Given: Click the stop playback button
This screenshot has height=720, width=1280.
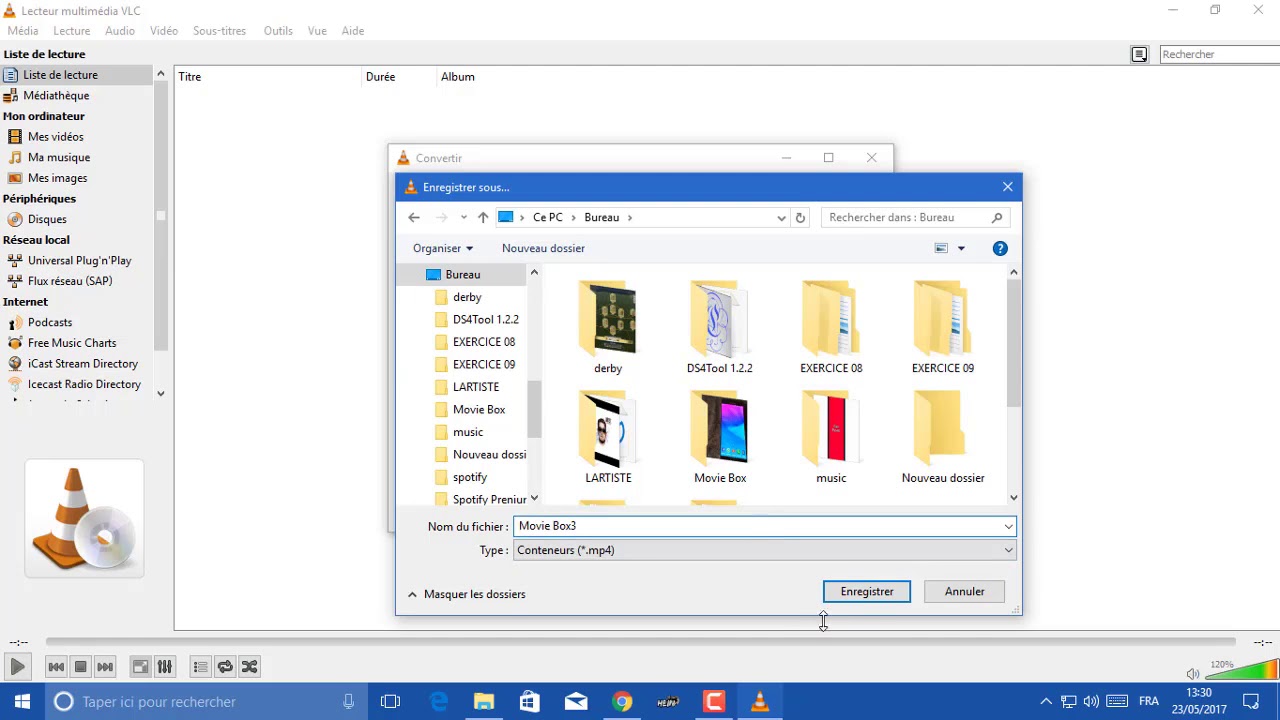Looking at the screenshot, I should 81,667.
